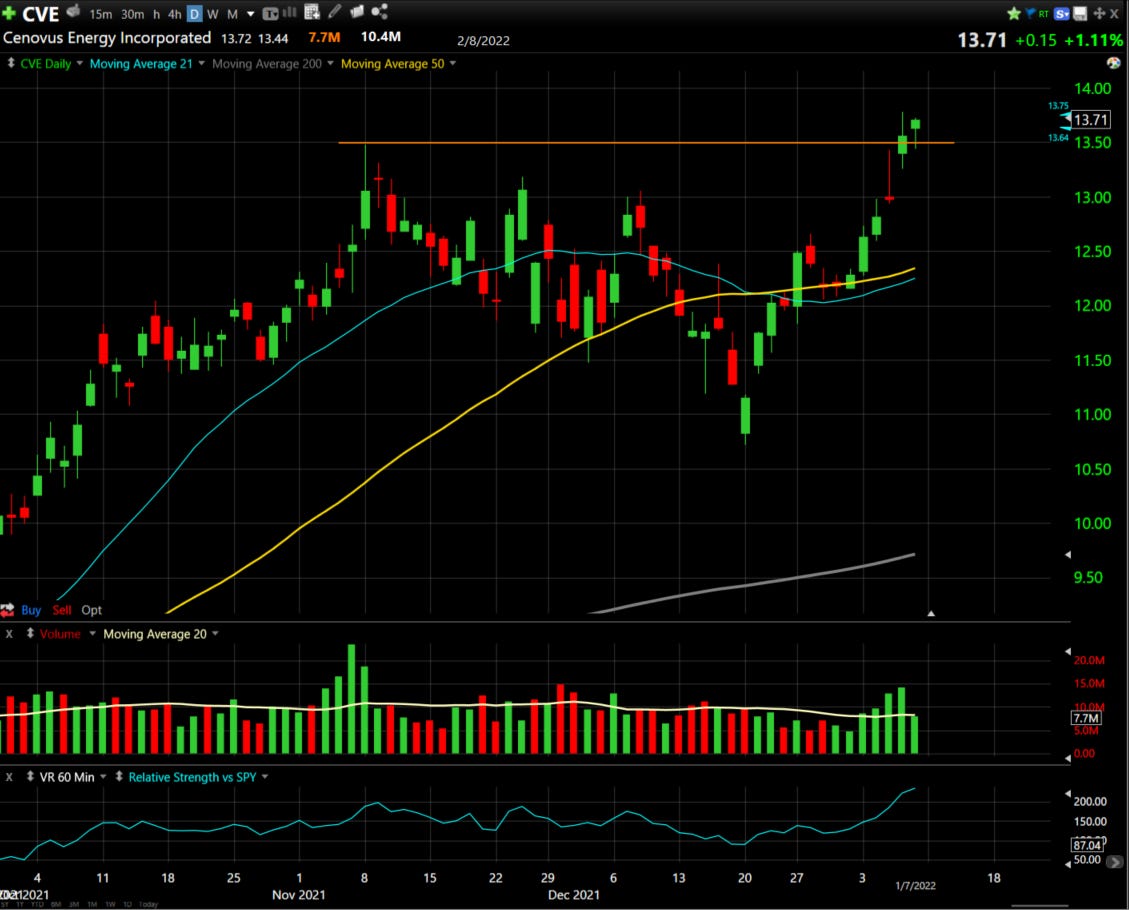
Task: Click the white save window icon
Action: (1080, 14)
